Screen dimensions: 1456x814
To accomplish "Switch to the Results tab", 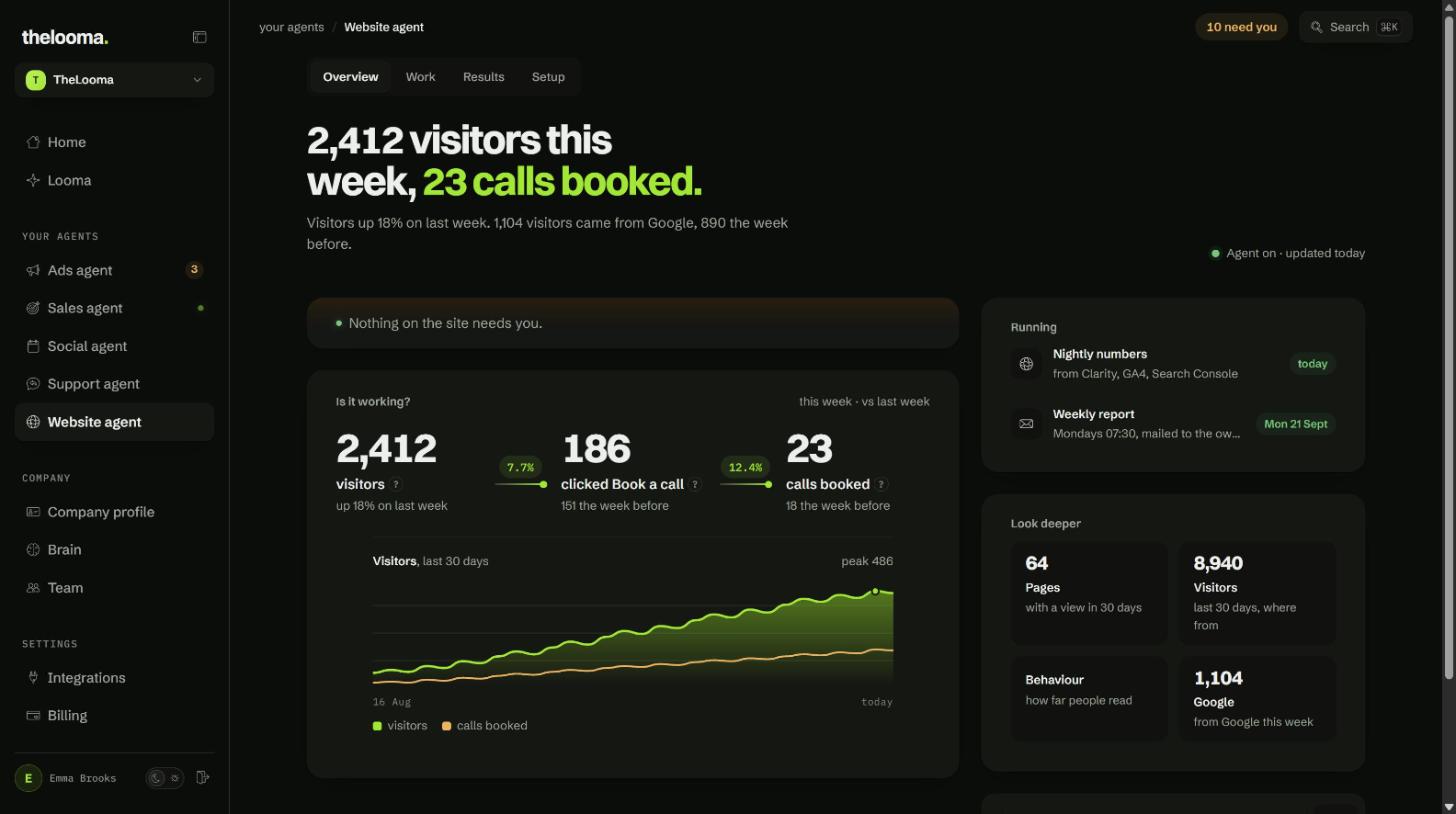I will [x=483, y=77].
